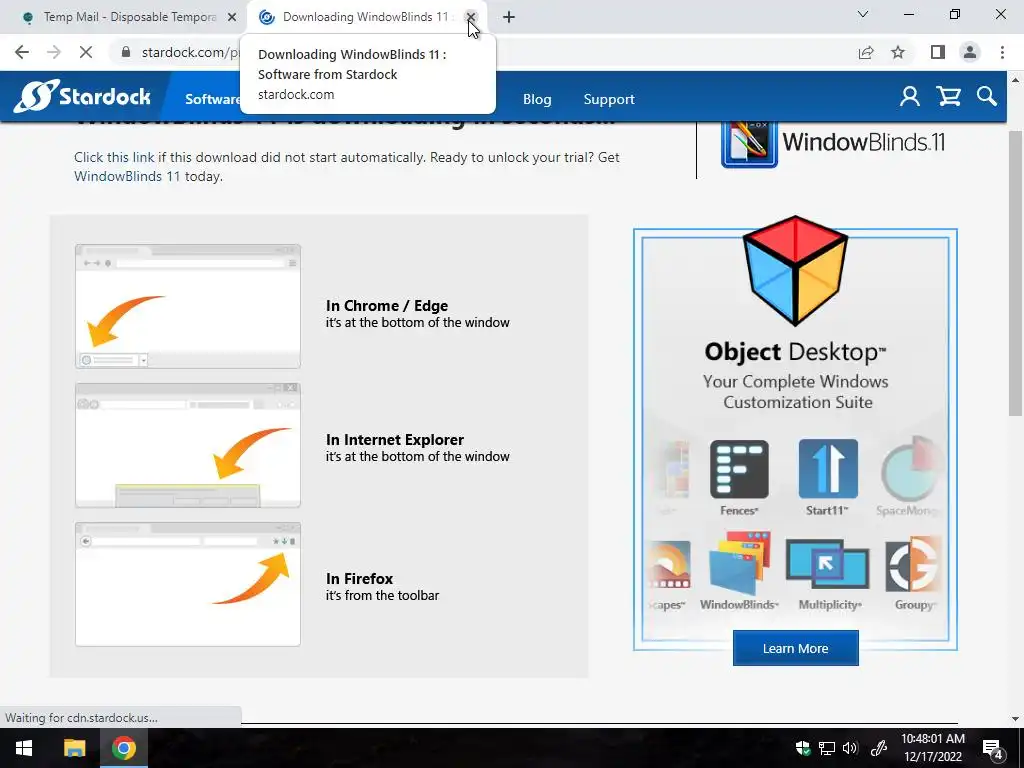The image size is (1024, 768).
Task: Open the Chrome three-dot menu
Action: click(1002, 52)
